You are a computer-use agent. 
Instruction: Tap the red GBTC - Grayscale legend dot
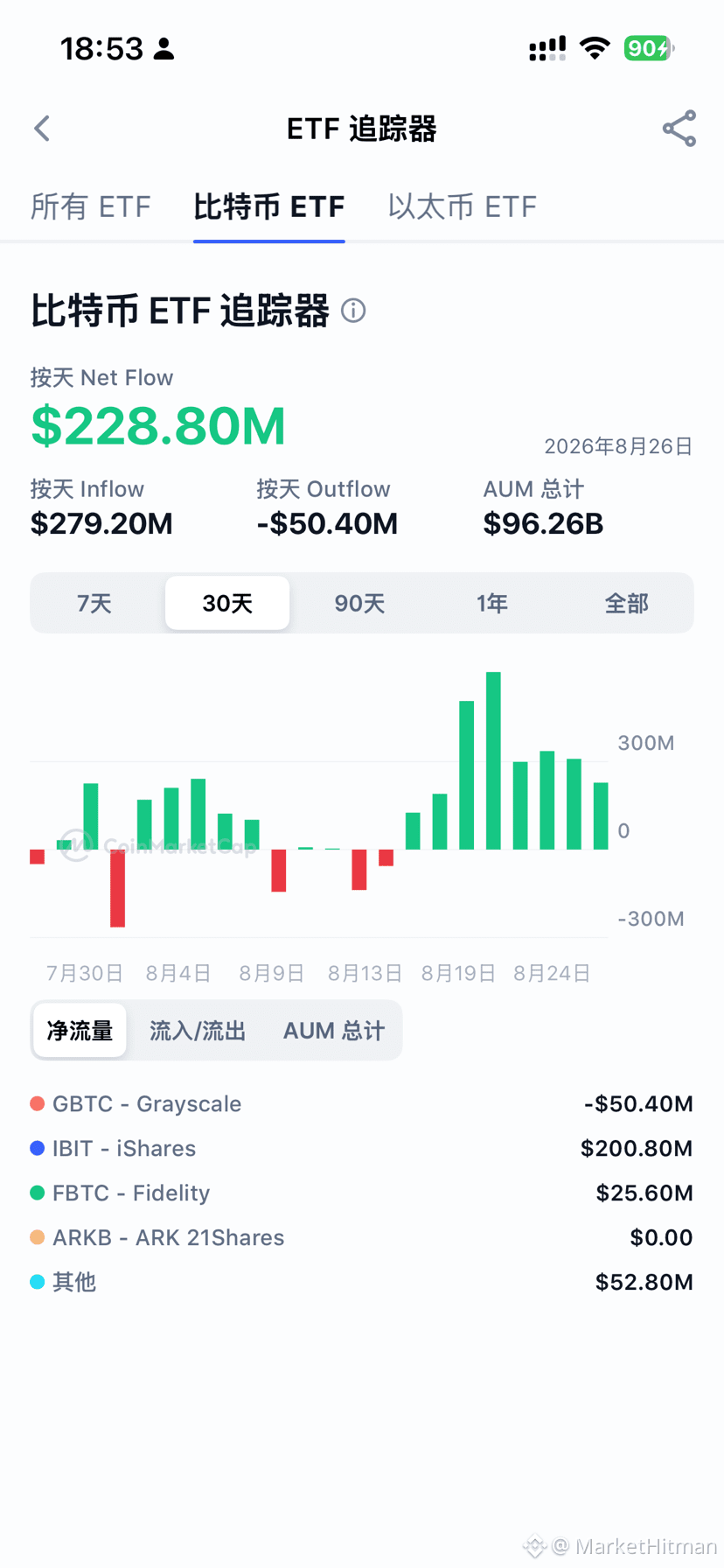pos(38,1103)
